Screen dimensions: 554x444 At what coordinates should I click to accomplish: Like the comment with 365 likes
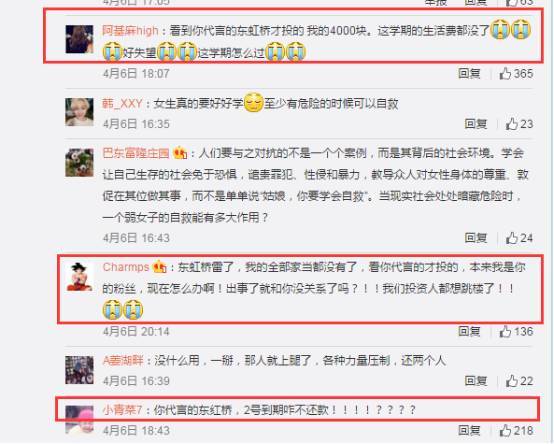pyautogui.click(x=516, y=73)
